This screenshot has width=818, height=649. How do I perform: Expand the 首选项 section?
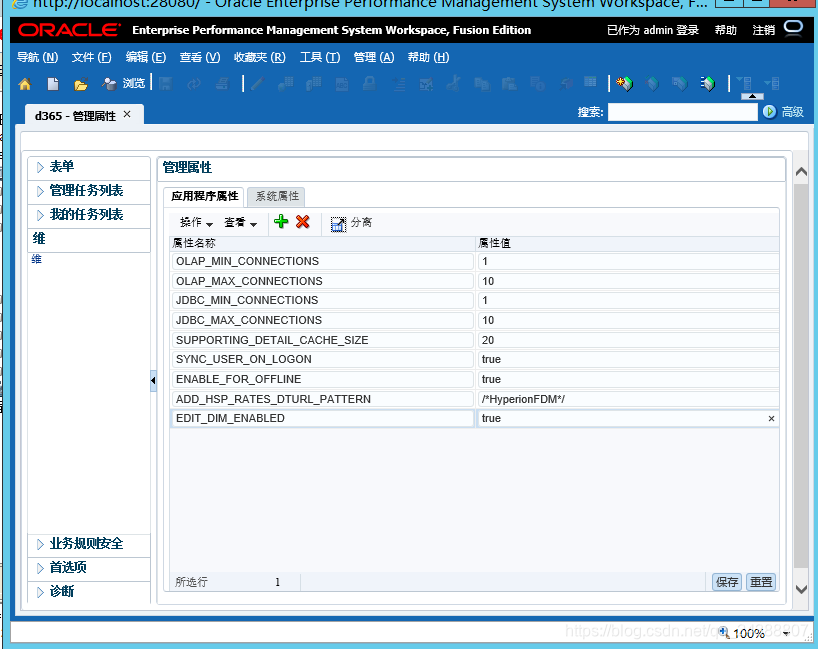click(x=40, y=568)
